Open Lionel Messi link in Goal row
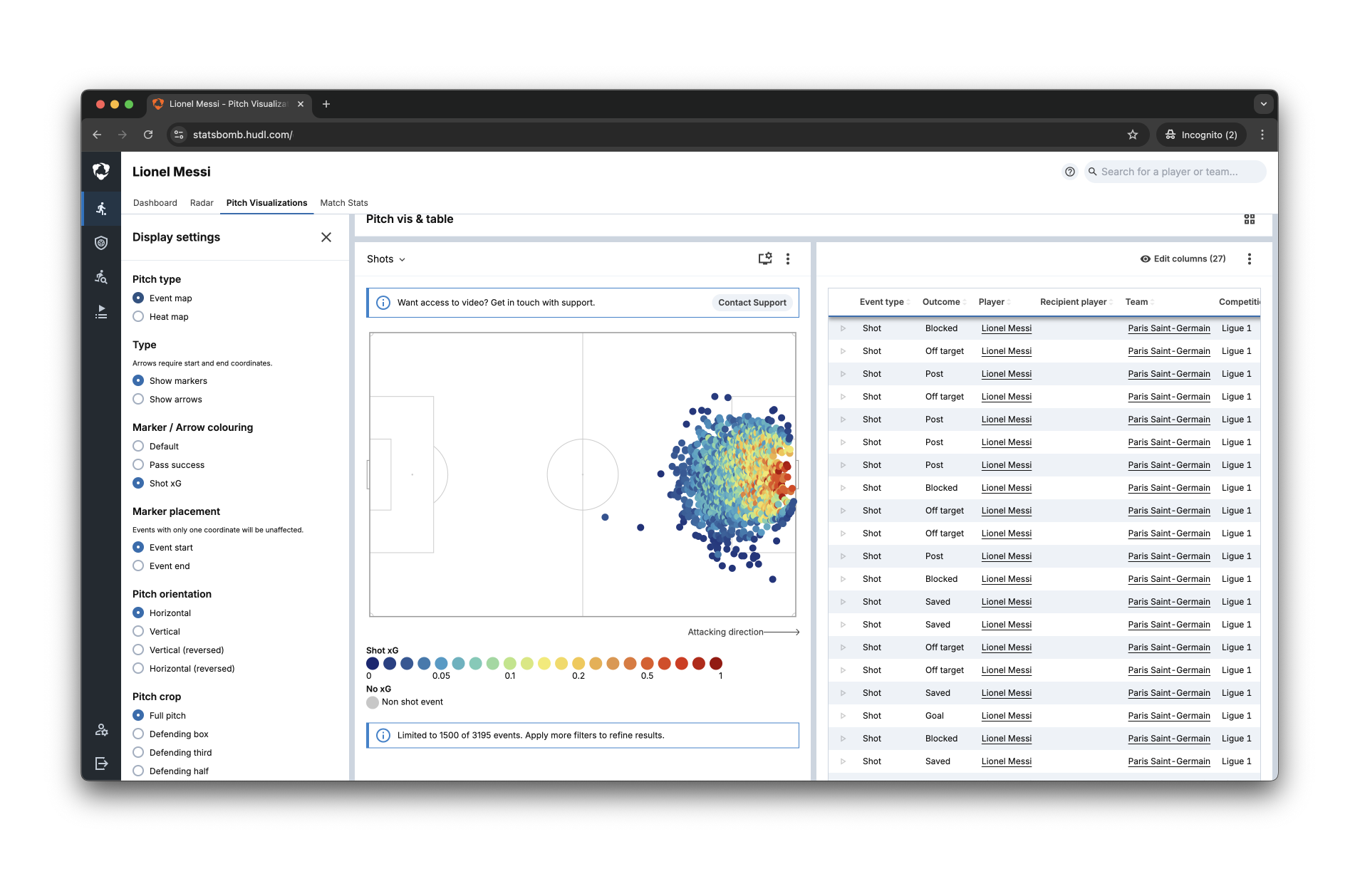 pos(1006,716)
